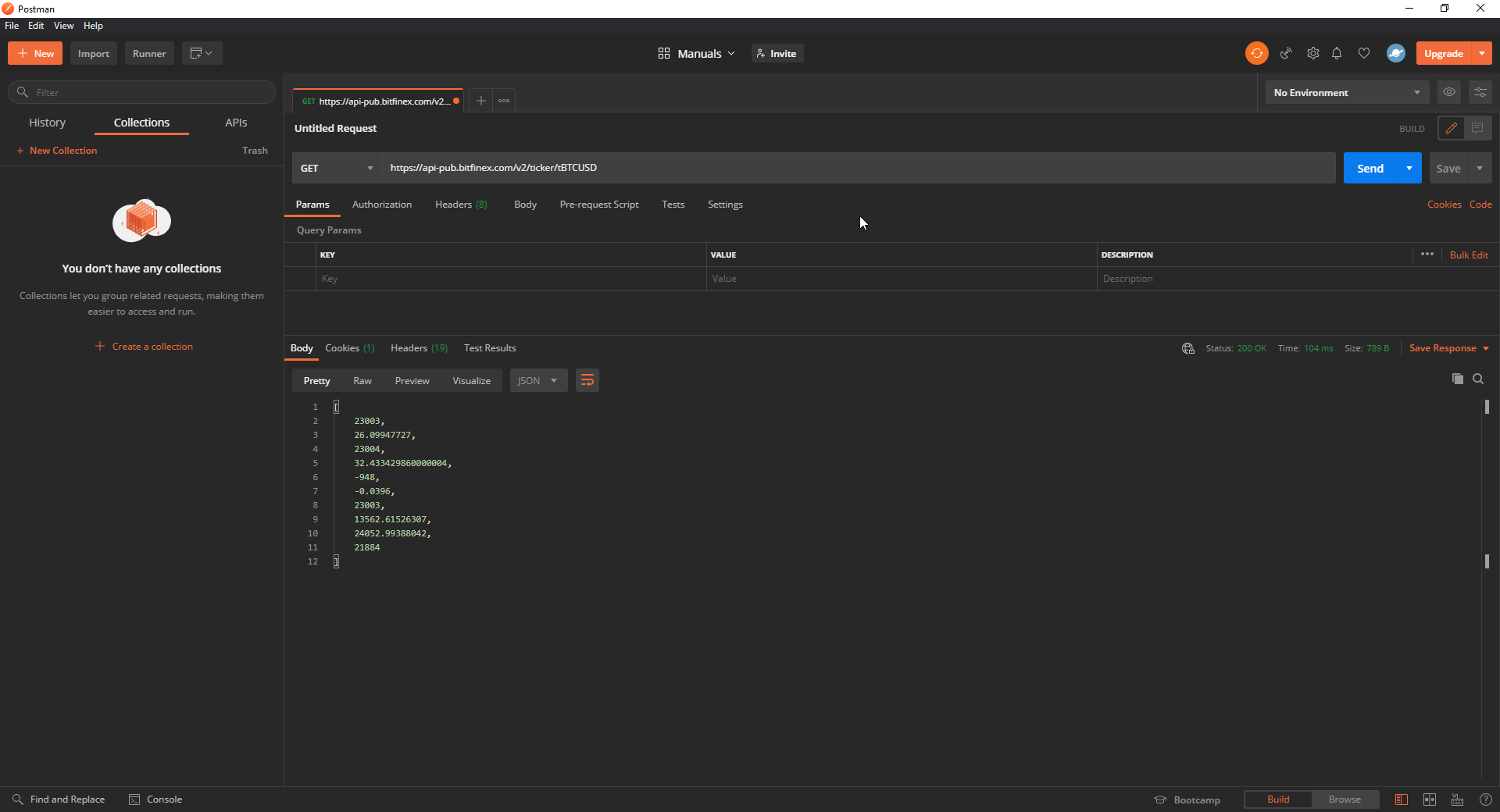
Task: Click the blue Send button
Action: click(x=1370, y=168)
